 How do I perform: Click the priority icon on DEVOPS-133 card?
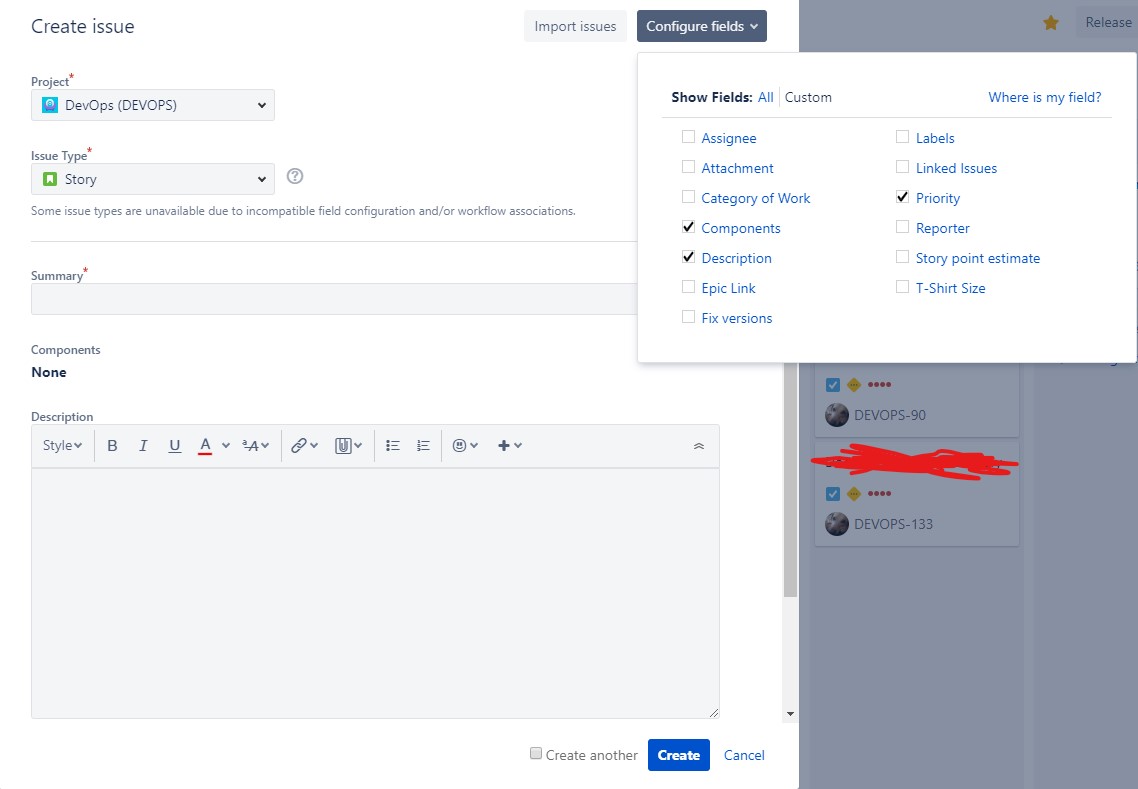pos(854,494)
